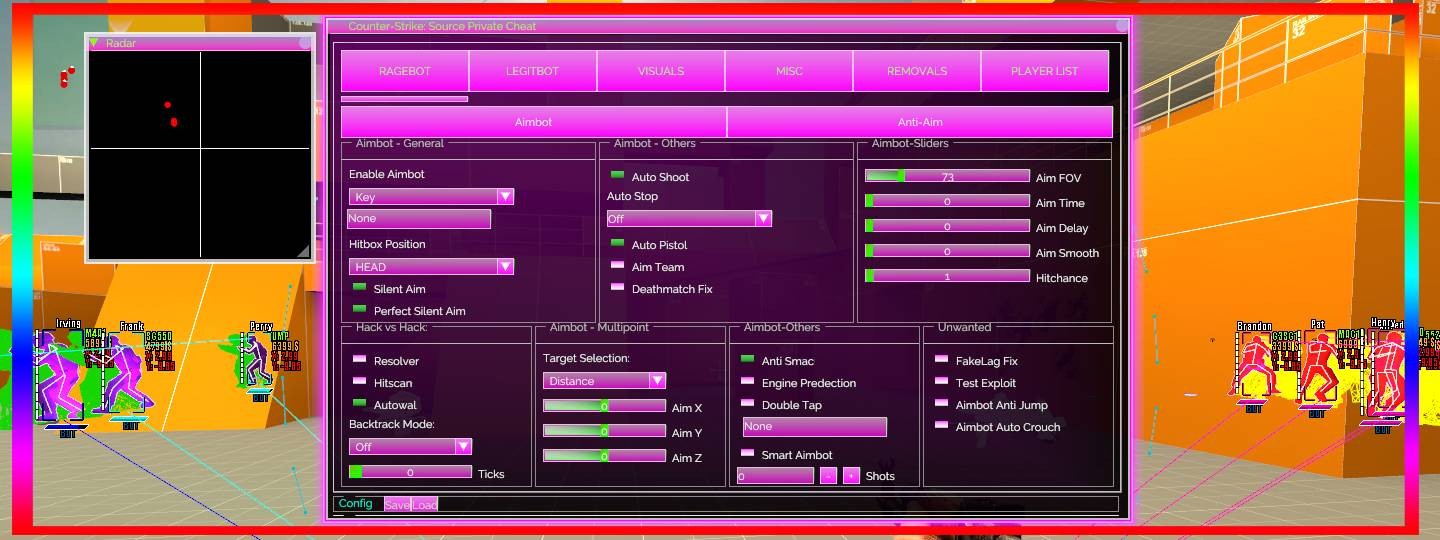The width and height of the screenshot is (1440, 540).
Task: Enable the Aimbot Anti Jump checkbox
Action: coord(942,404)
